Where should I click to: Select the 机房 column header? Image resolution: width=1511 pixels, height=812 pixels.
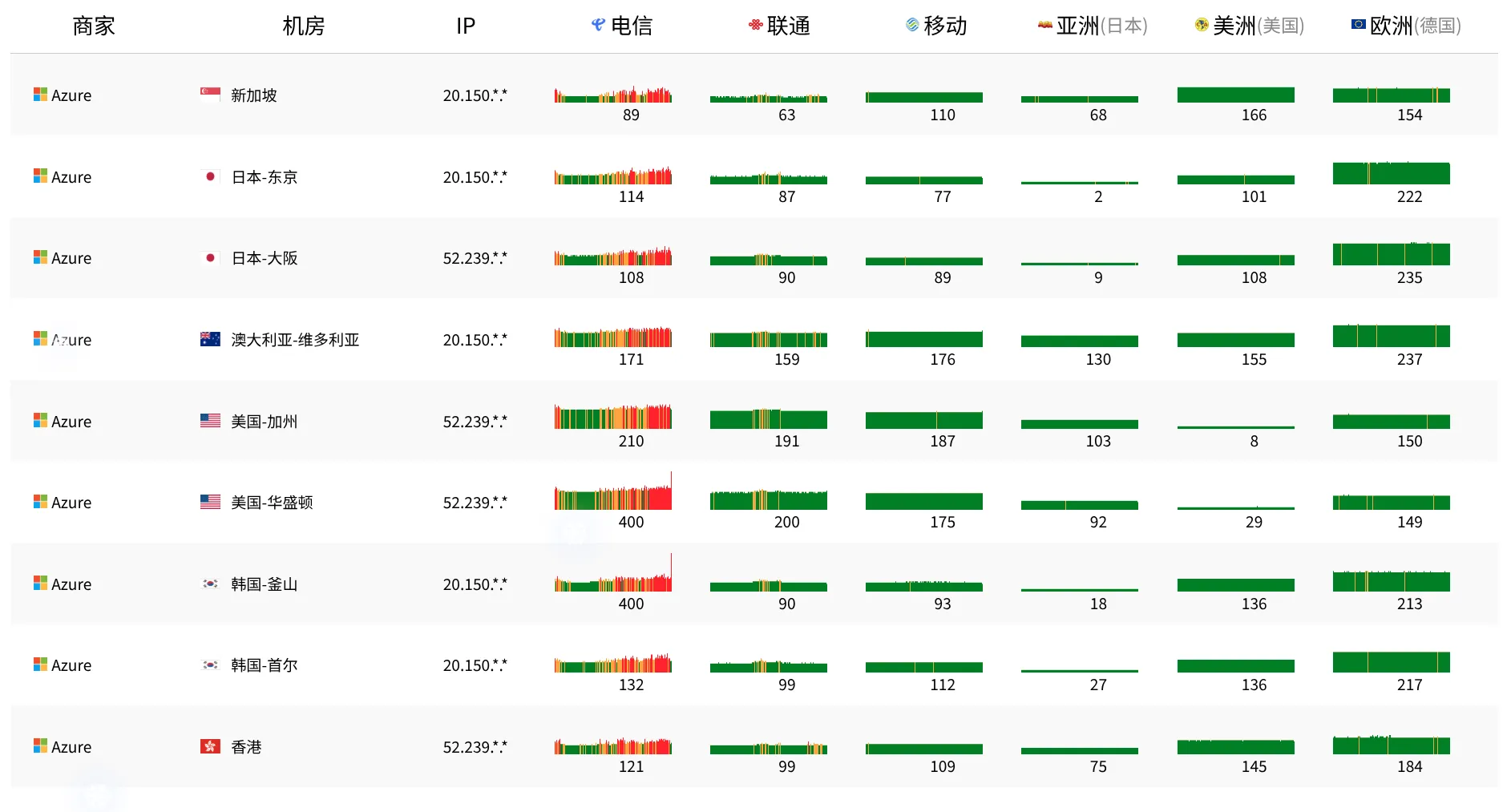(304, 26)
